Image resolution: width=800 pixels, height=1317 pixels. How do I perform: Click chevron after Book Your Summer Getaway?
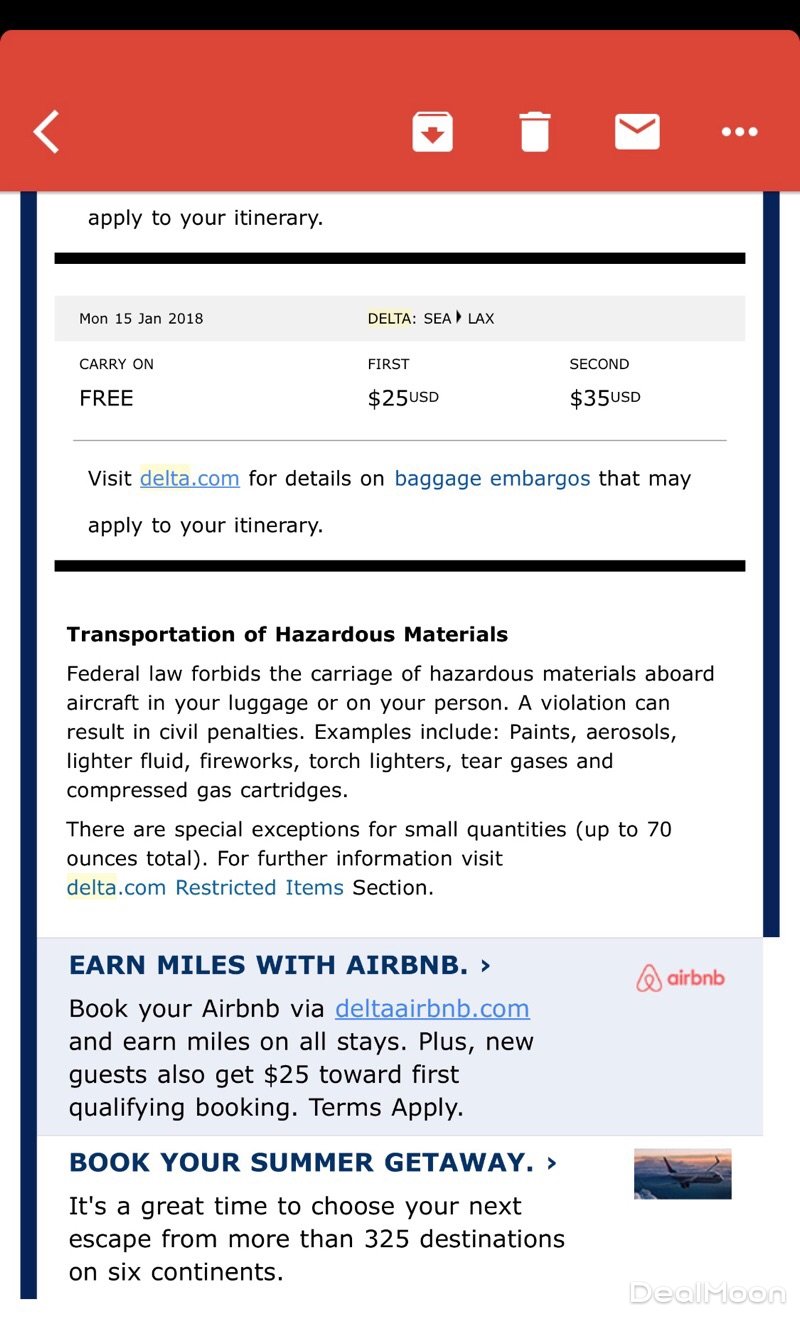[x=552, y=1162]
